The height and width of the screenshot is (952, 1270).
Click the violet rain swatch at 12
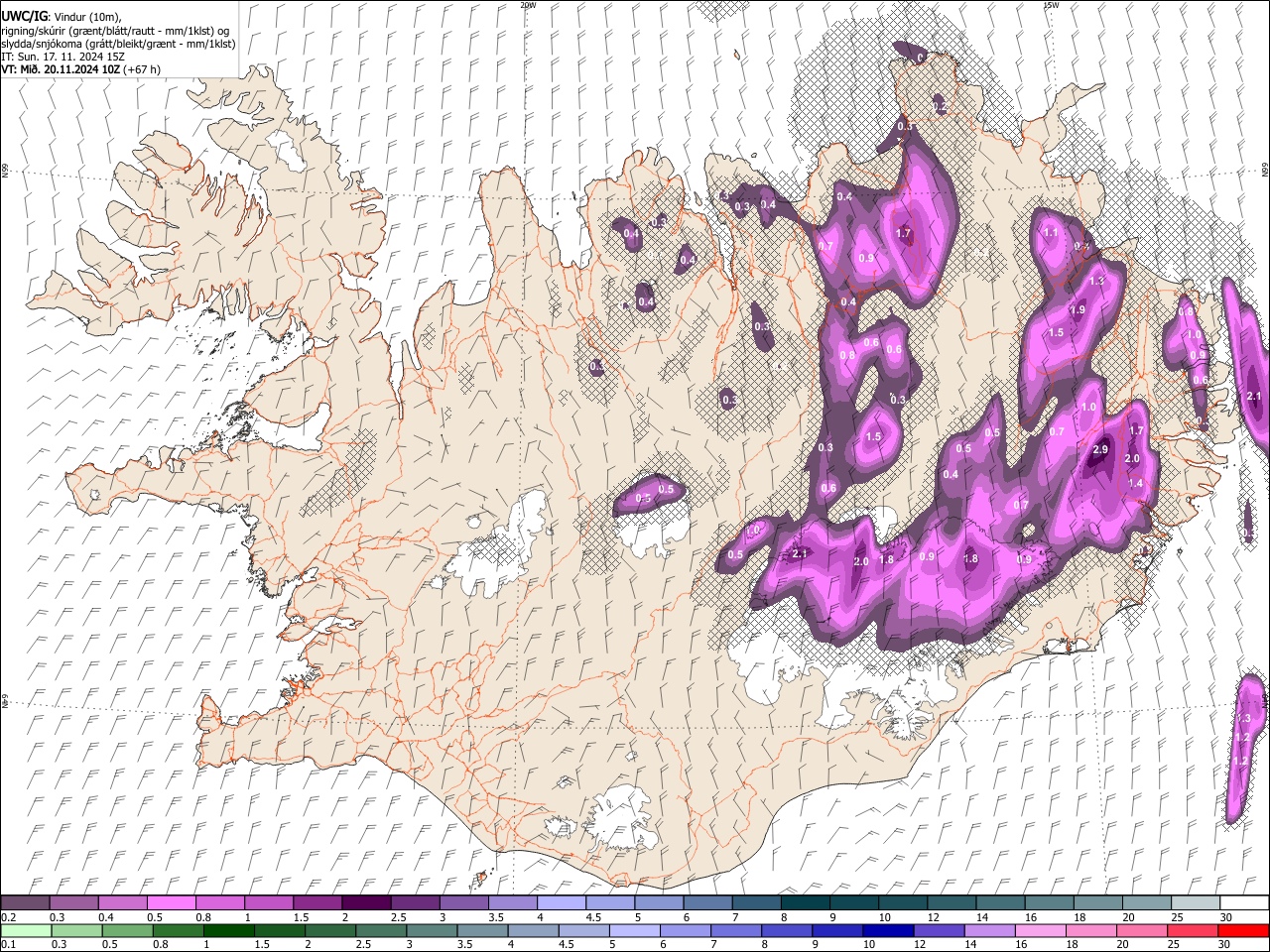[x=939, y=930]
